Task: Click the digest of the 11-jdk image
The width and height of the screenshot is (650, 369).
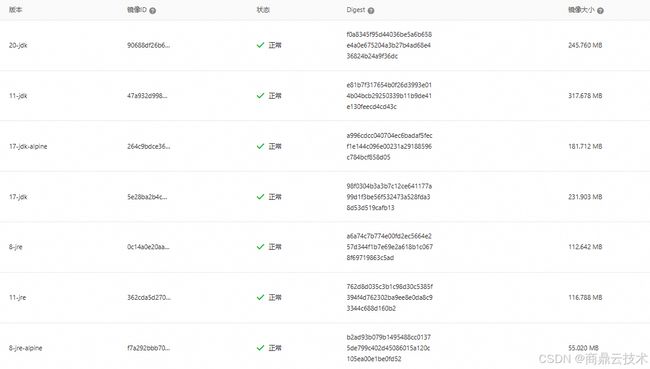Action: pos(389,96)
